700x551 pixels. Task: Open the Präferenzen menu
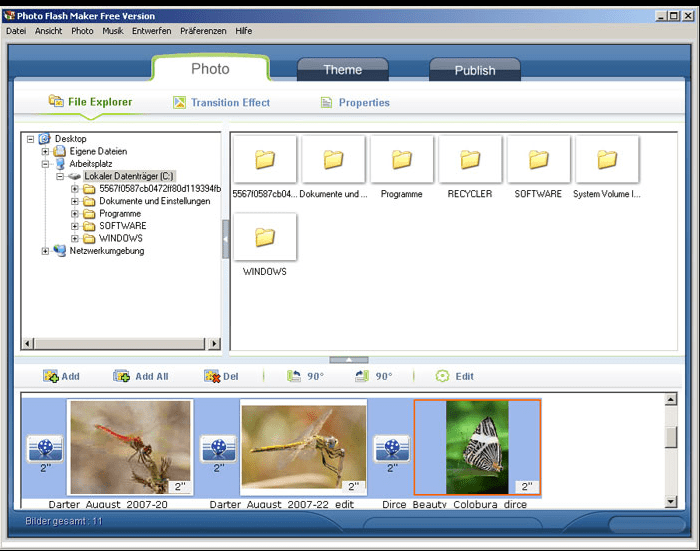(203, 31)
